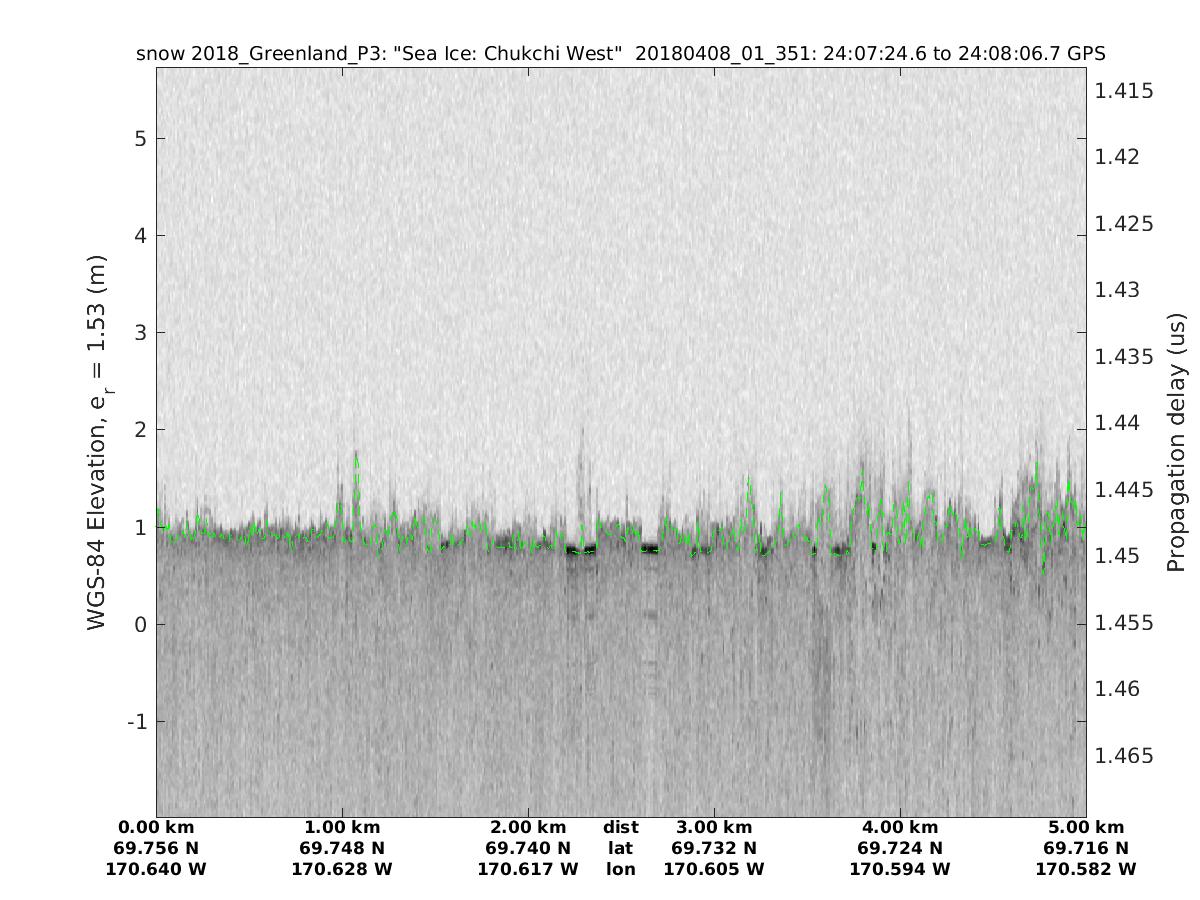1200x900 pixels.
Task: Select the 4.00 km distance tick label
Action: [x=900, y=828]
